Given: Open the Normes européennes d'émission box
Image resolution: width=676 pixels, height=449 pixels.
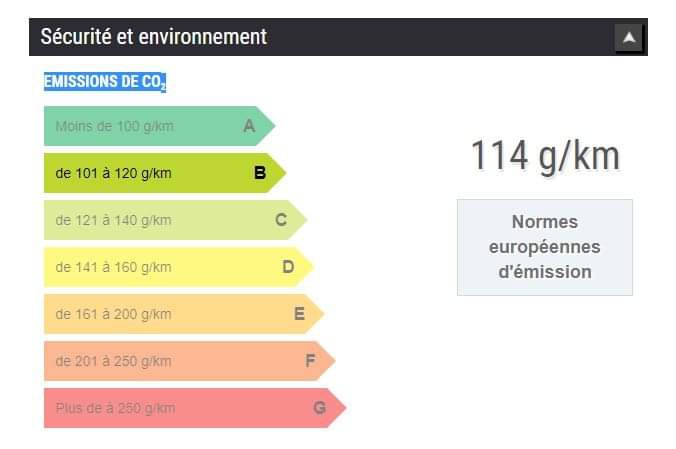Looking at the screenshot, I should pos(545,247).
